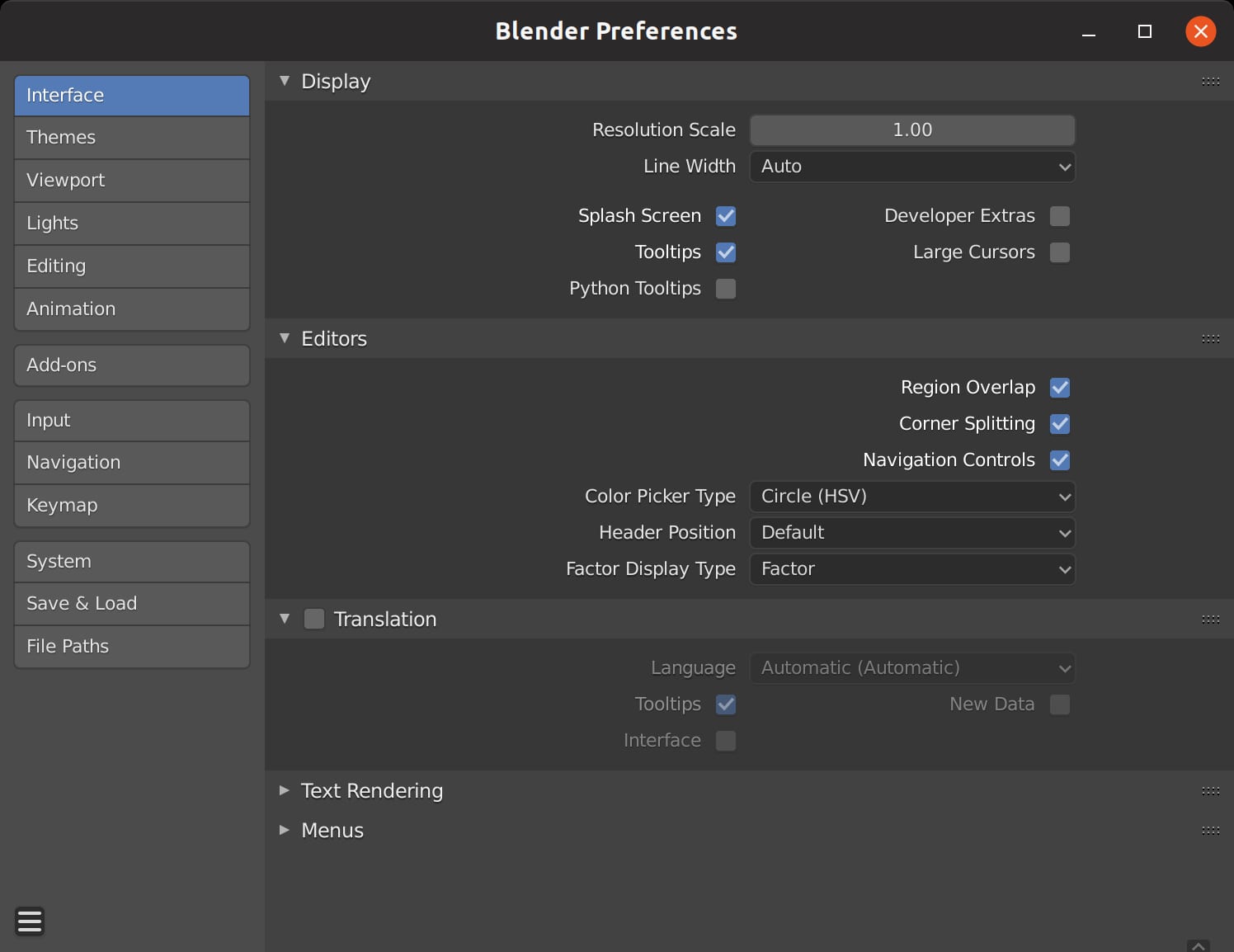Click the Menus panel drag grip
The image size is (1234, 952).
click(x=1210, y=830)
